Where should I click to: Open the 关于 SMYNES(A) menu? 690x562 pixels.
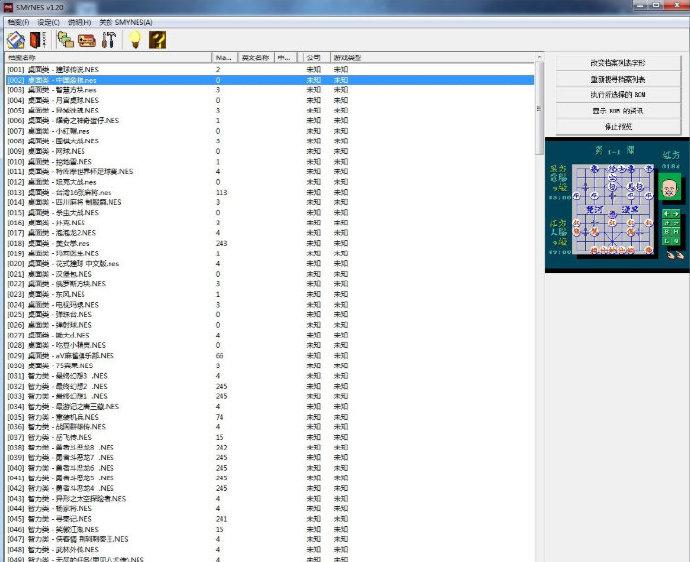pos(125,22)
